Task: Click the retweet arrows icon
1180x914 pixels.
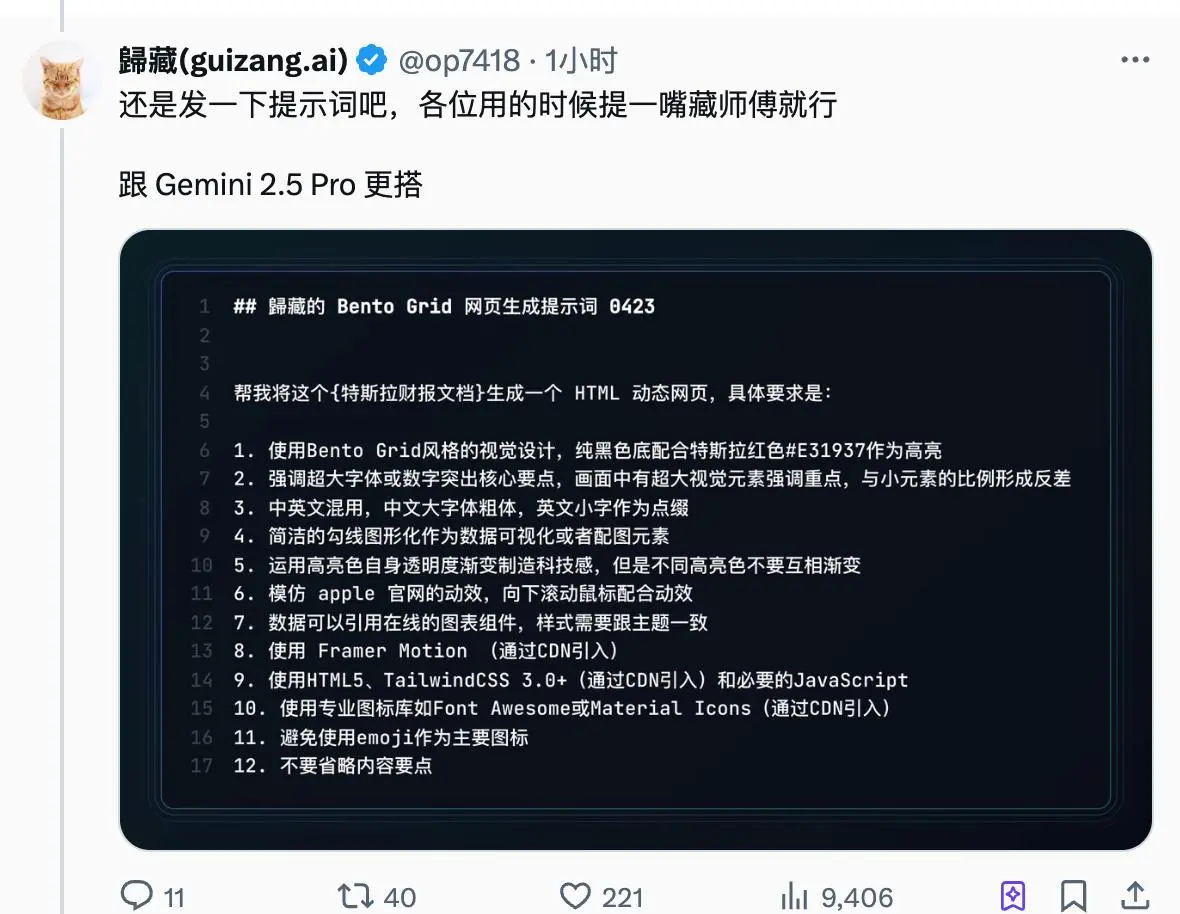Action: (354, 896)
